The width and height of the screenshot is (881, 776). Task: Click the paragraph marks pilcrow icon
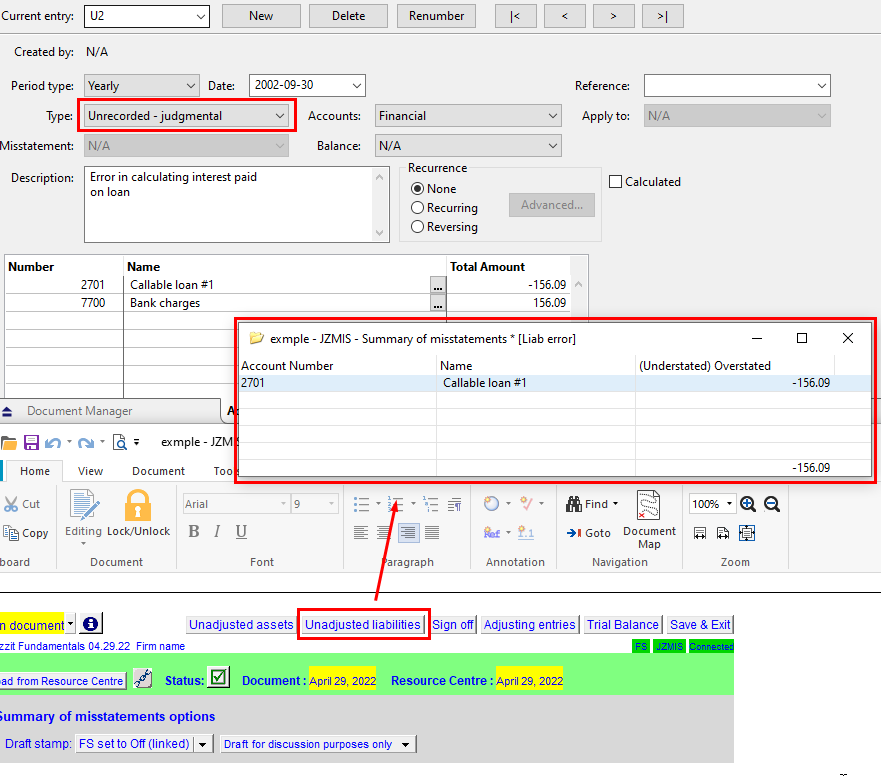pyautogui.click(x=455, y=504)
